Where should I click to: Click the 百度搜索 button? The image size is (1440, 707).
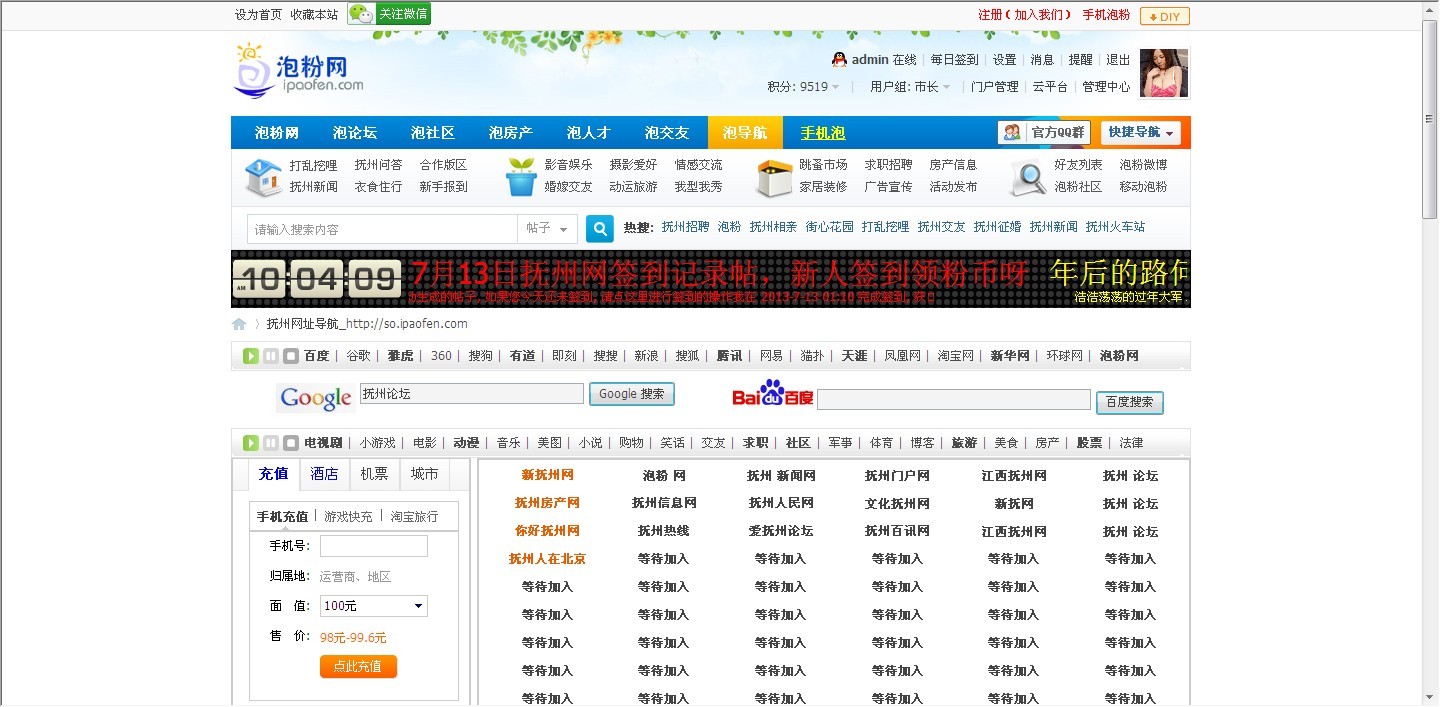[1130, 402]
